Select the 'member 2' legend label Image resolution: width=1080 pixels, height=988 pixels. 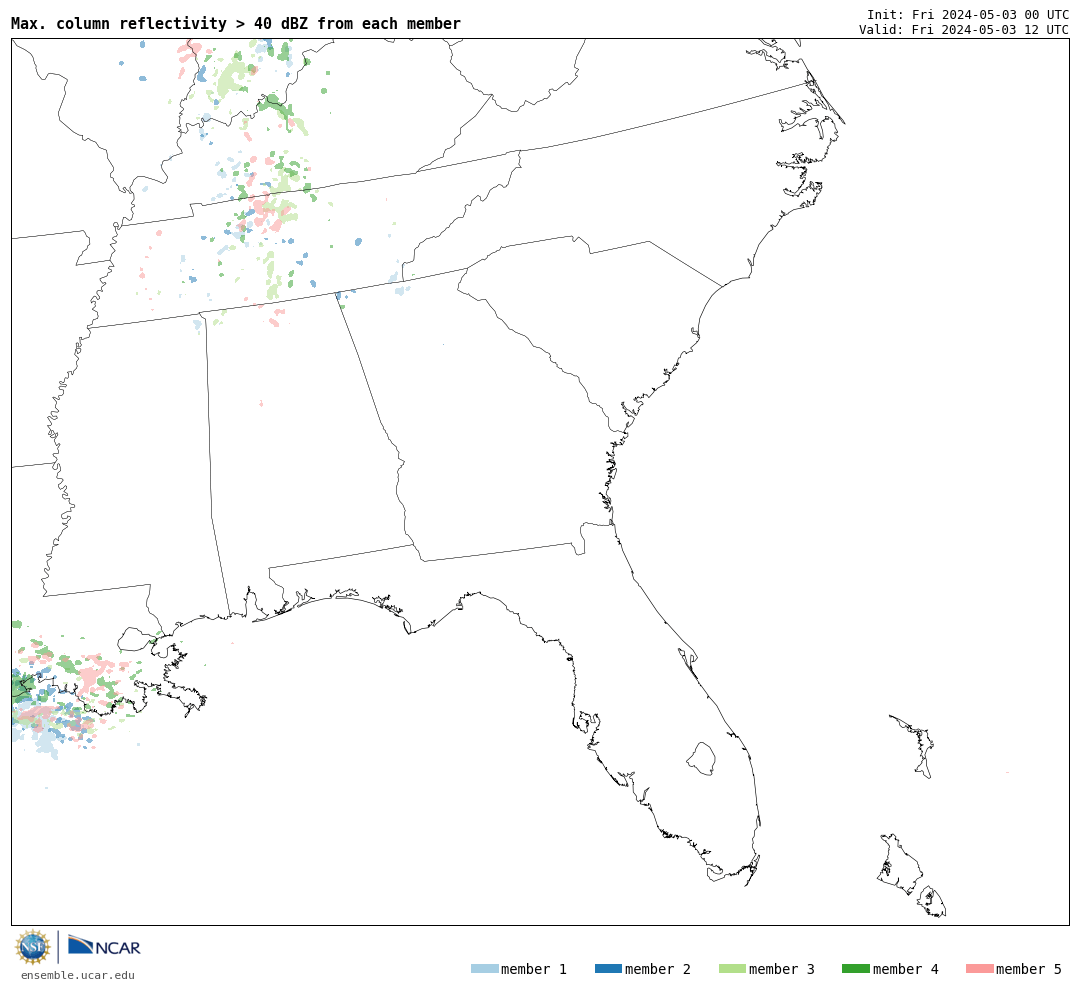[658, 969]
